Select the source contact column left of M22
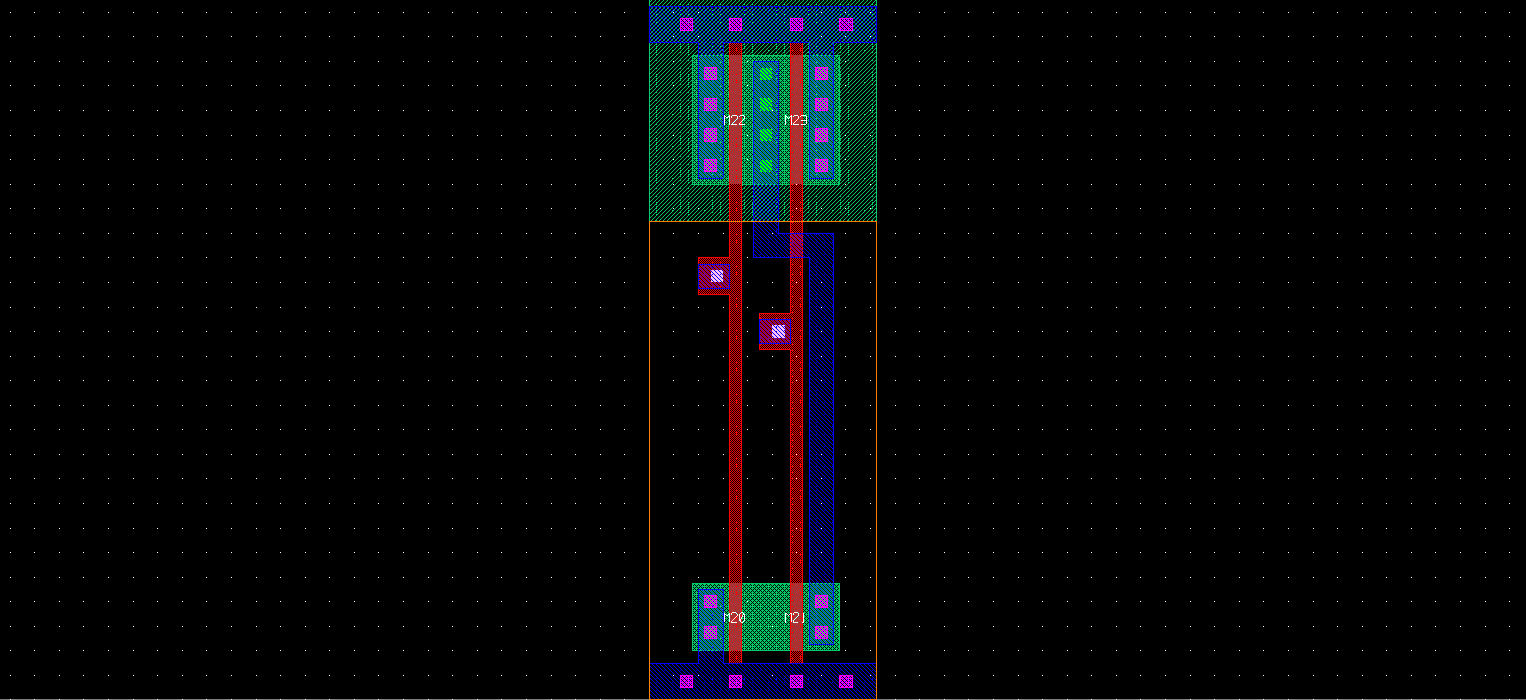This screenshot has width=1526, height=700. [x=710, y=119]
